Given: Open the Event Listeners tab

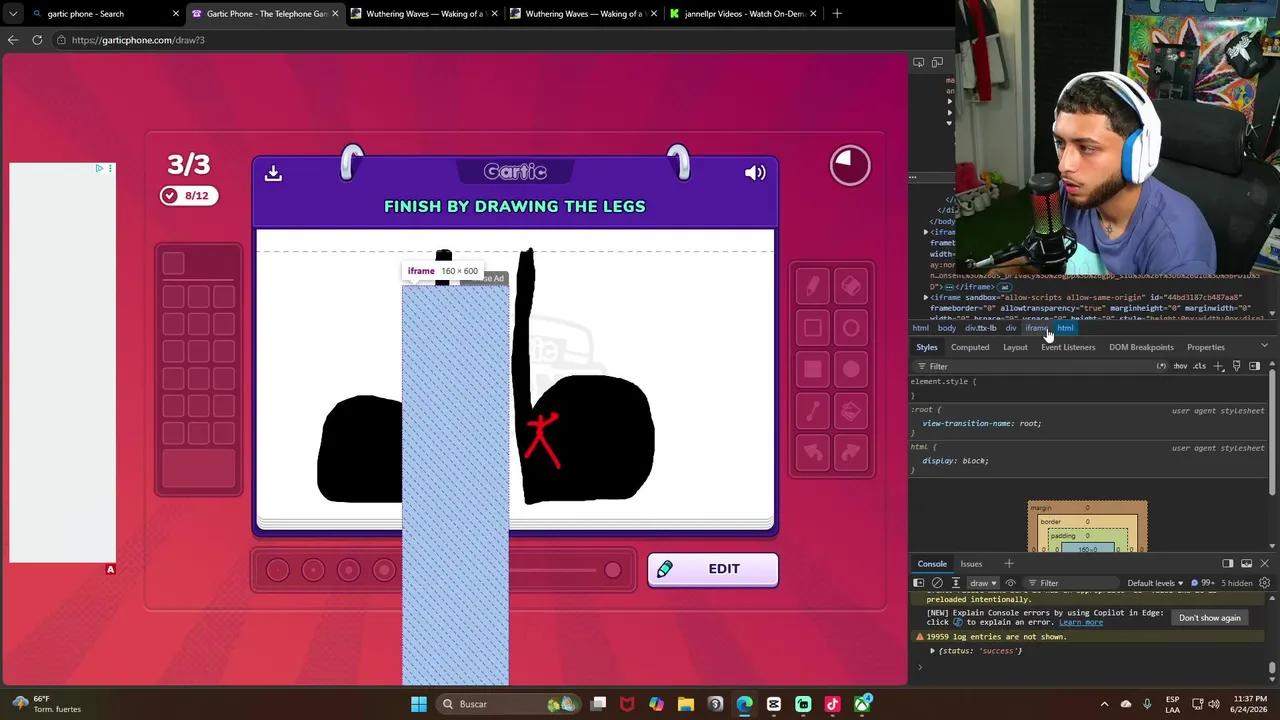Looking at the screenshot, I should [1068, 347].
